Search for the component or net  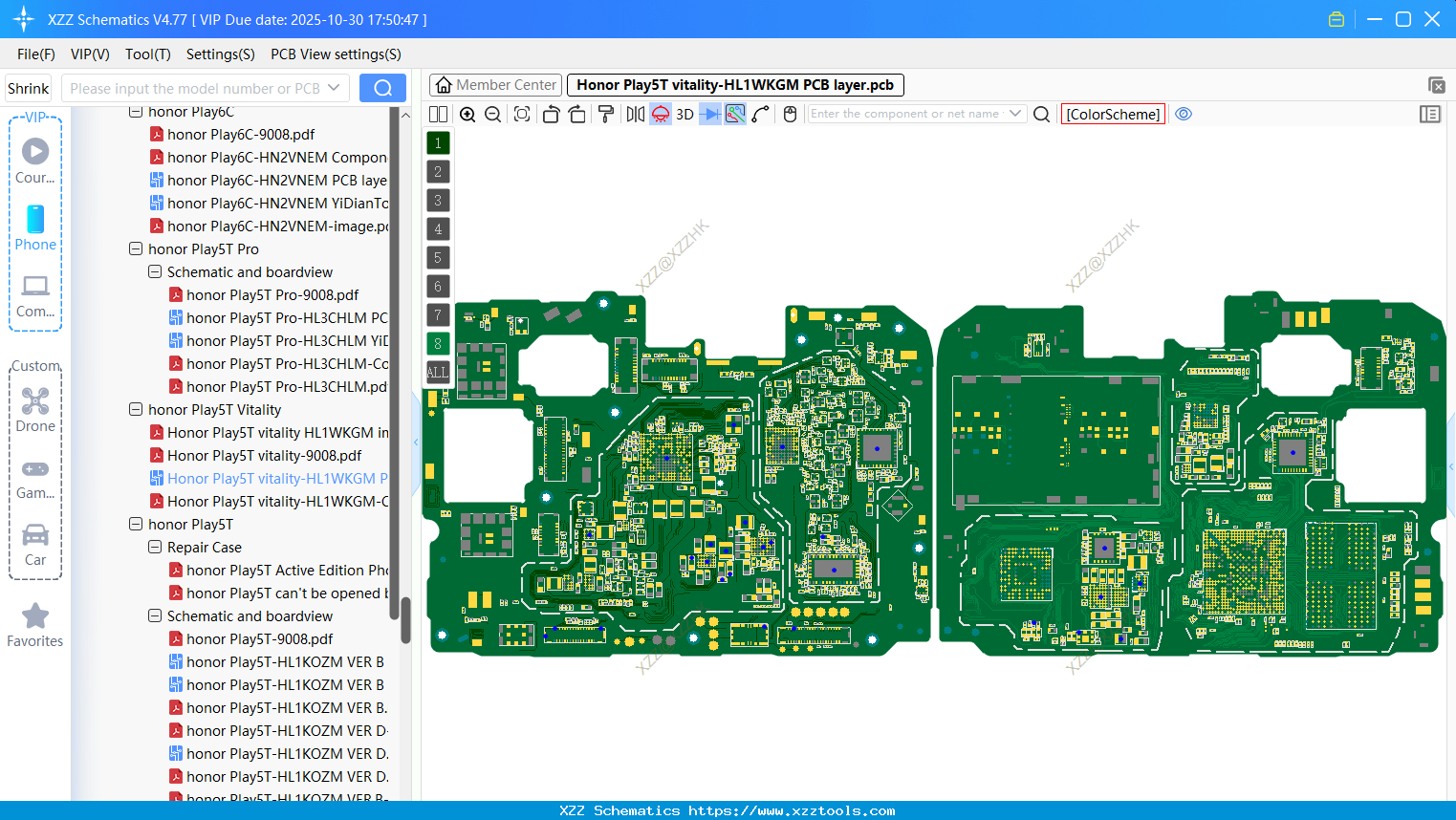tap(1042, 114)
